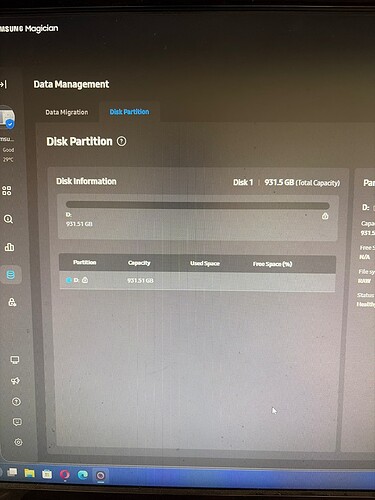The width and height of the screenshot is (375, 500).
Task: Click the update arrow-in-circle icon
Action: [x=16, y=402]
